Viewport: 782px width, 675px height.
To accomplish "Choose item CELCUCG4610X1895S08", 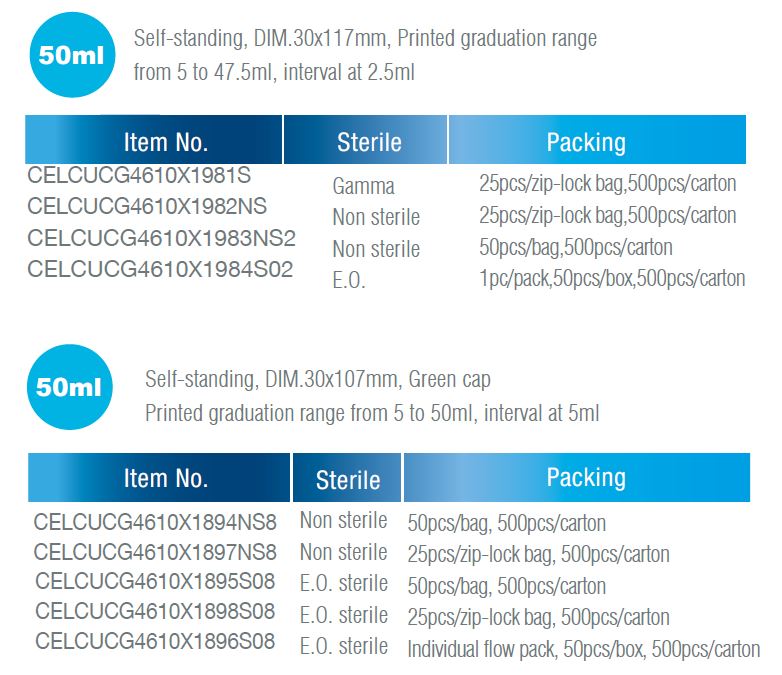I will click(155, 581).
